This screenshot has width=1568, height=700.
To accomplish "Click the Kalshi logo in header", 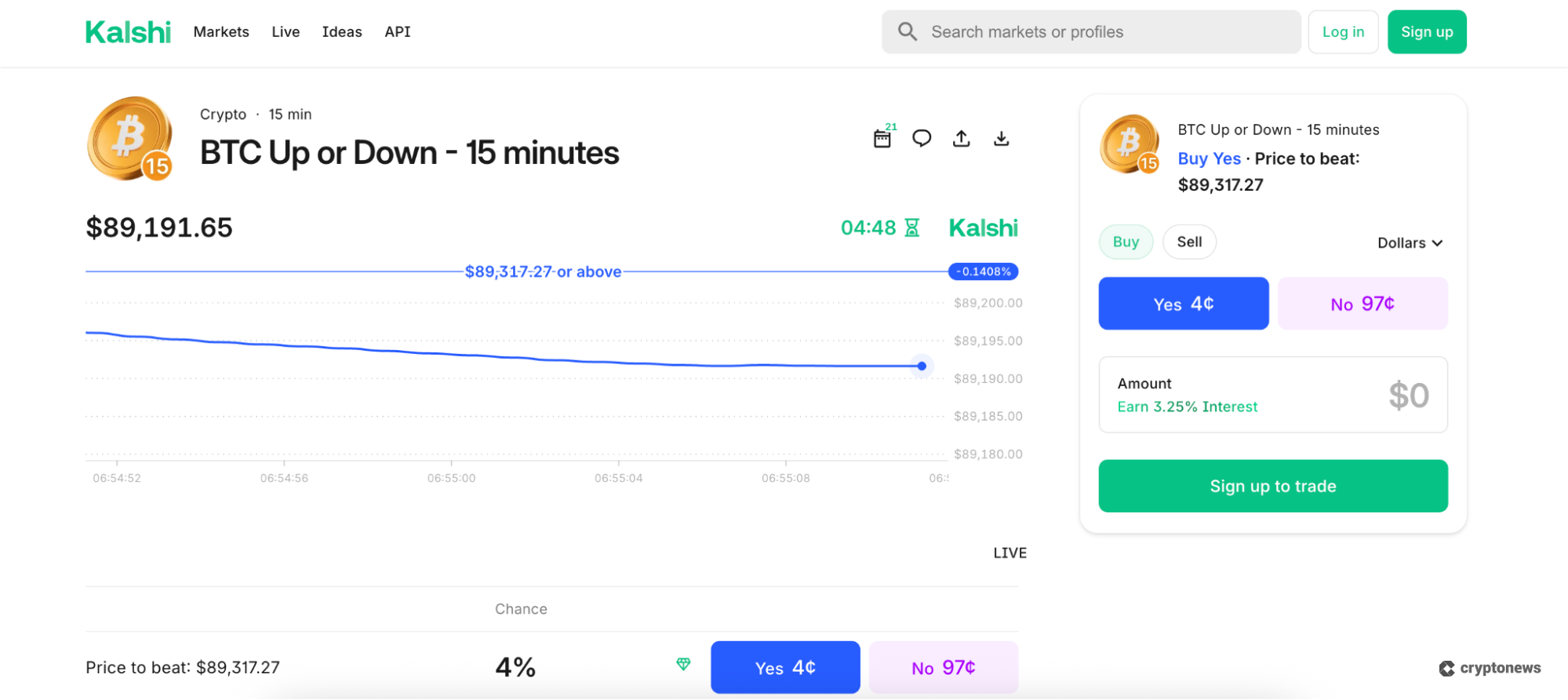I will [128, 32].
